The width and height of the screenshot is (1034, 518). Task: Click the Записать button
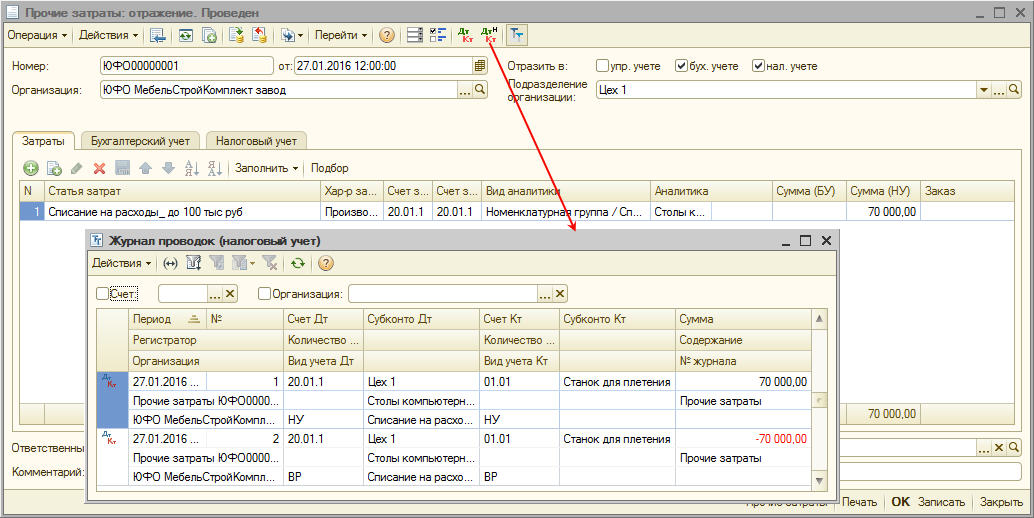click(941, 502)
